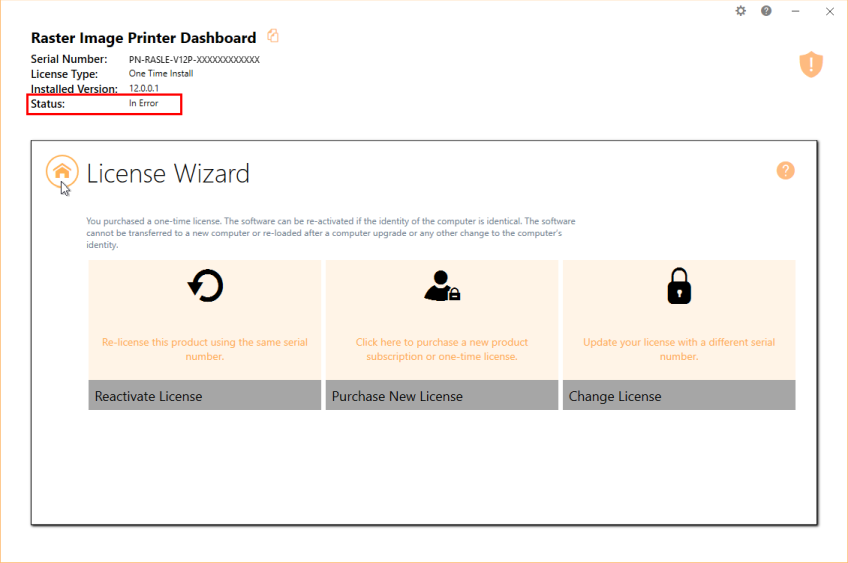The width and height of the screenshot is (848, 563).
Task: Copy dashboard info using the clipboard icon
Action: pyautogui.click(x=273, y=36)
